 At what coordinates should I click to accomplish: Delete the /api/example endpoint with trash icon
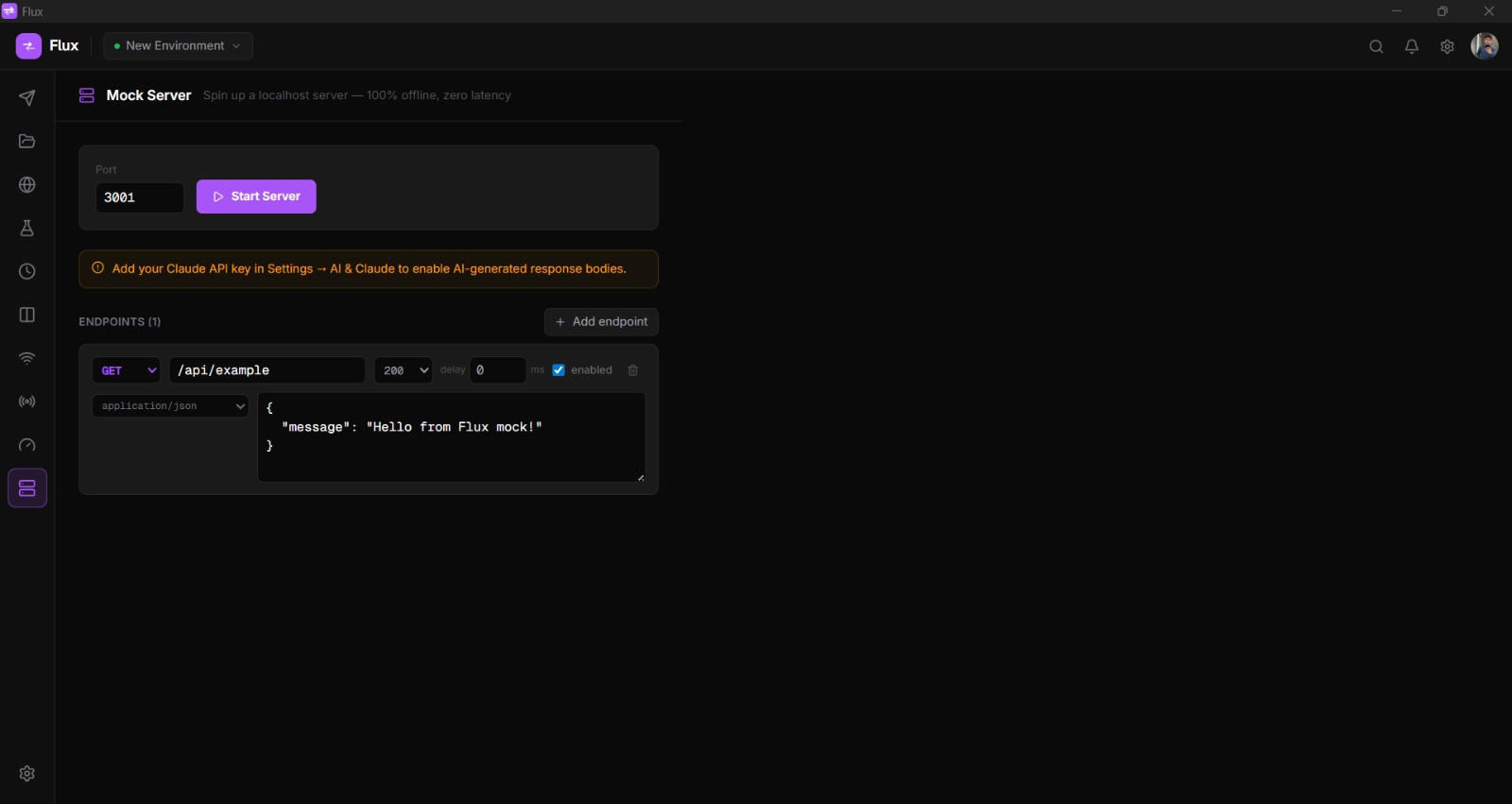coord(633,370)
